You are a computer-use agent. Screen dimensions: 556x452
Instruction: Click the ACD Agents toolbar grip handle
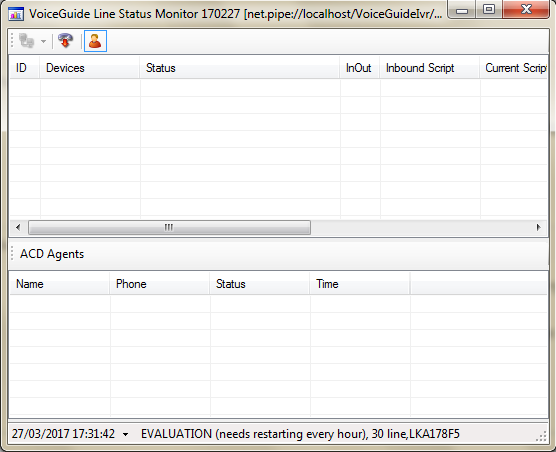pyautogui.click(x=12, y=254)
